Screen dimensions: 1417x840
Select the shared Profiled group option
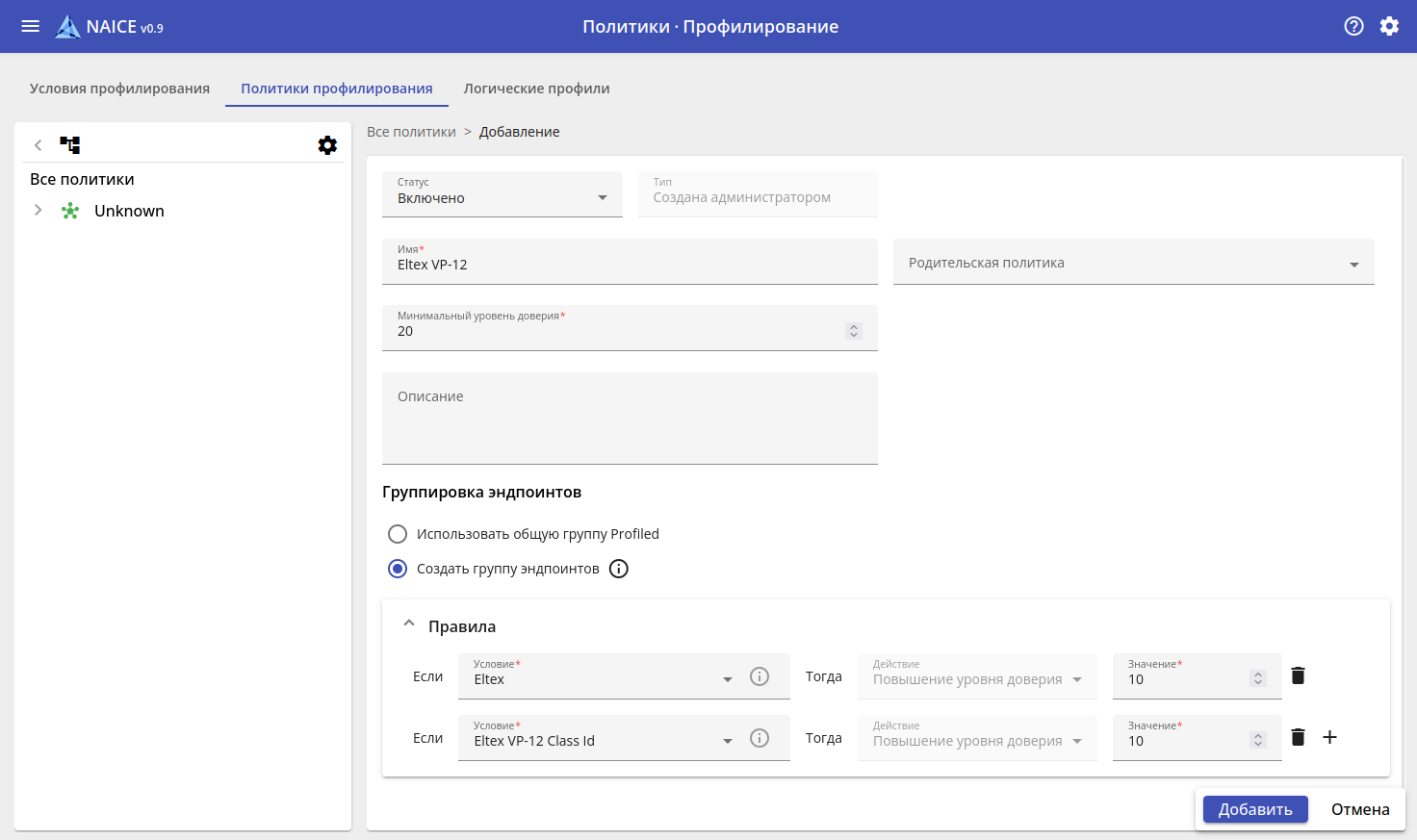coord(398,534)
